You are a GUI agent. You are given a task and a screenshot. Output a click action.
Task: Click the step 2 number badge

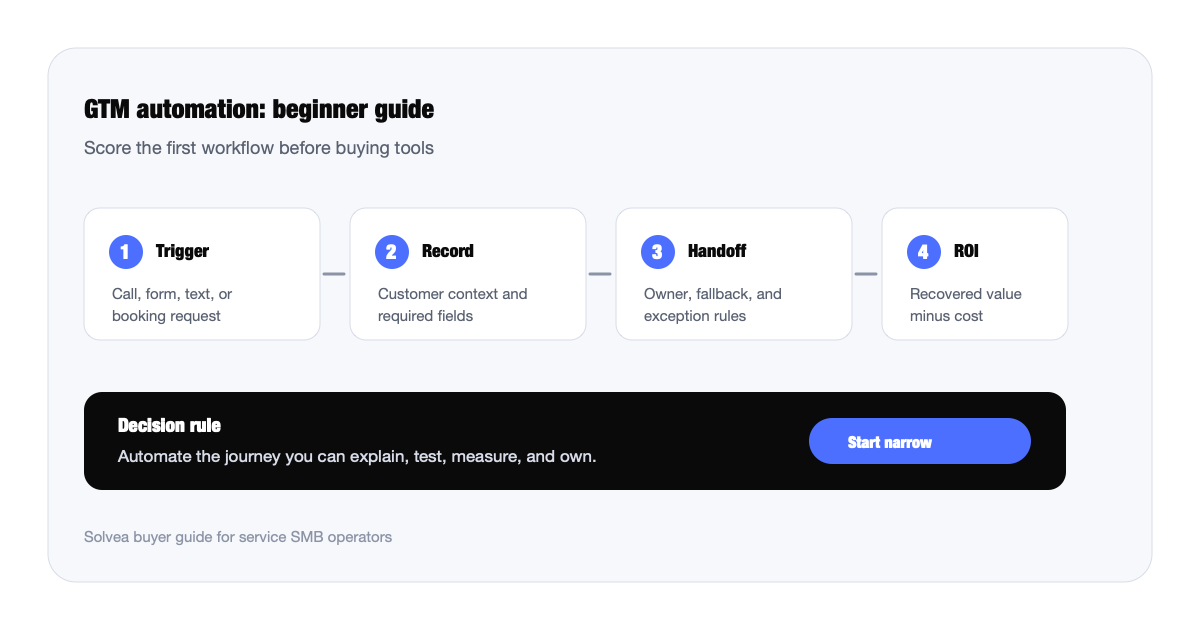[x=391, y=252]
